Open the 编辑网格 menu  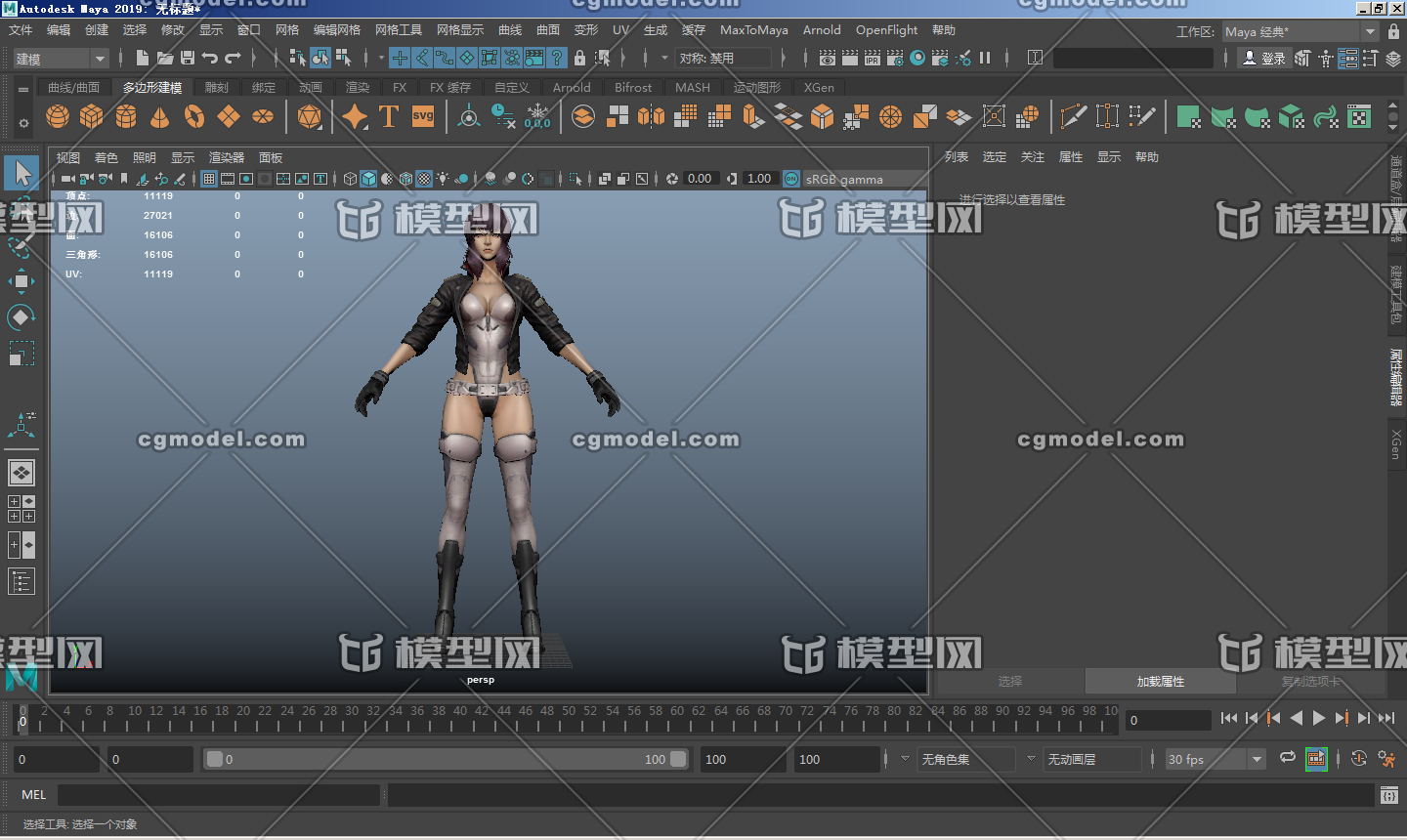coord(337,30)
